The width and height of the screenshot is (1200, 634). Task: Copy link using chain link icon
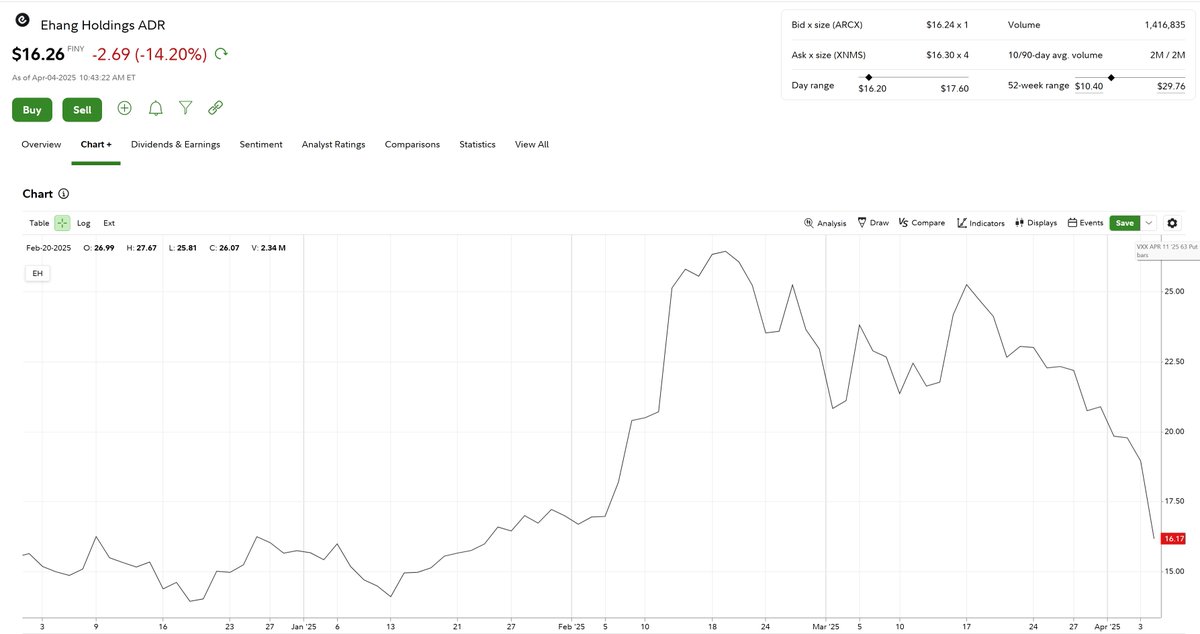pos(215,108)
